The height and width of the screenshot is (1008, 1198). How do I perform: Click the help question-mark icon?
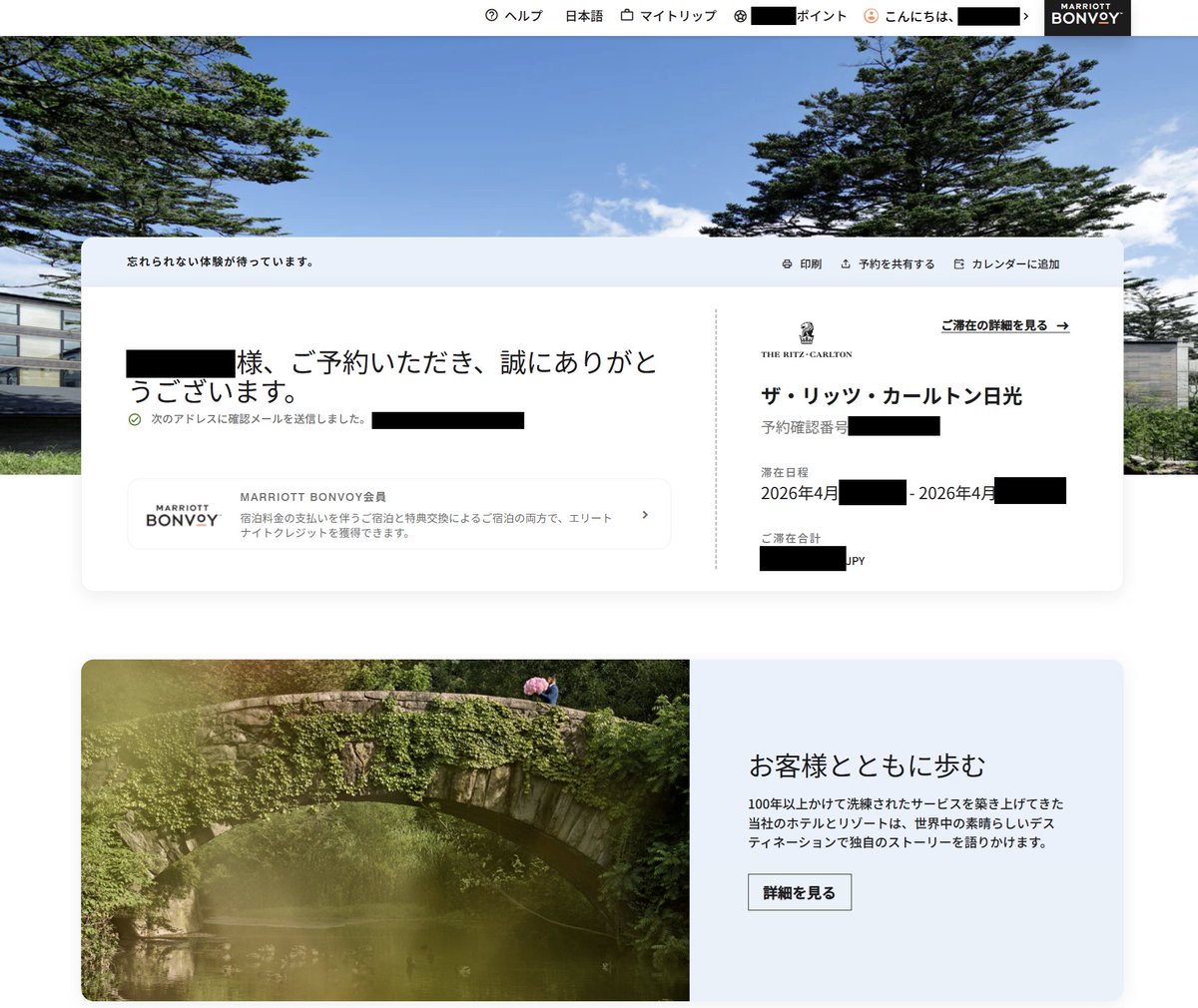491,16
